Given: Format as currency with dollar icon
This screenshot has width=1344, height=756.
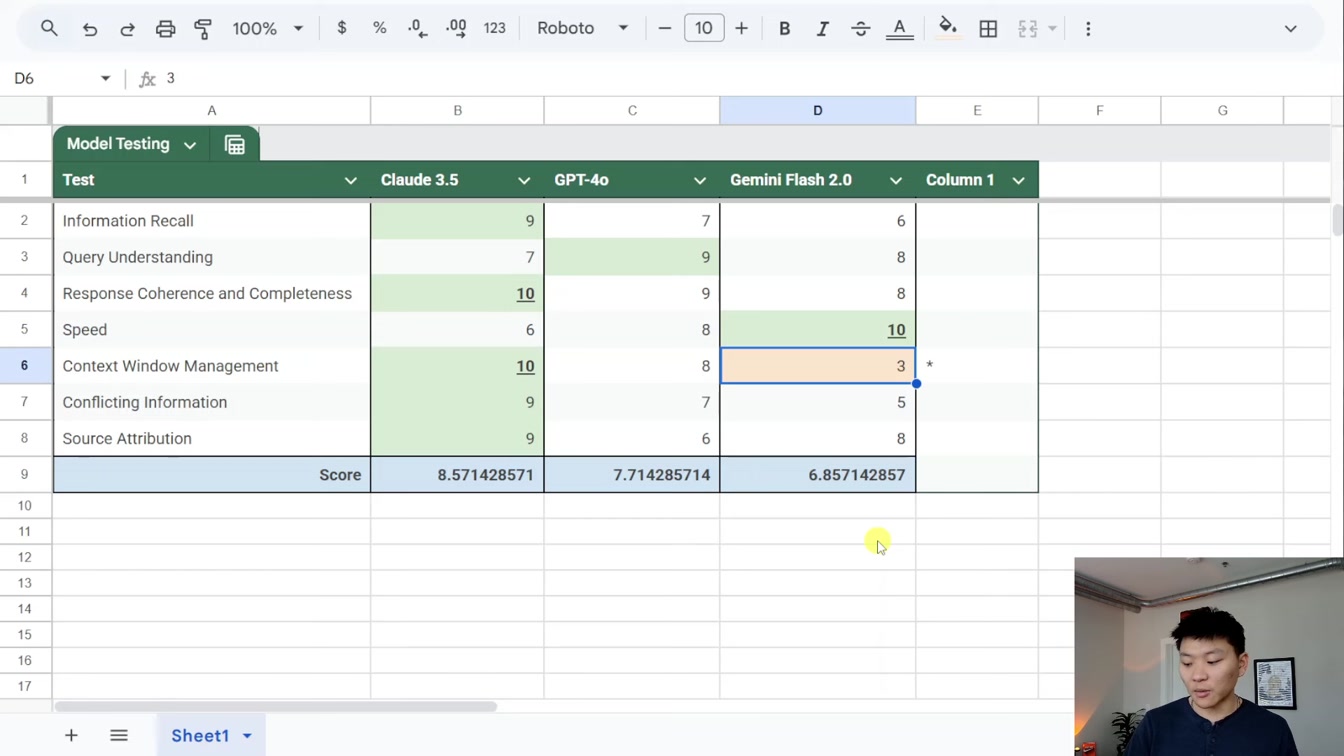Looking at the screenshot, I should 342,29.
